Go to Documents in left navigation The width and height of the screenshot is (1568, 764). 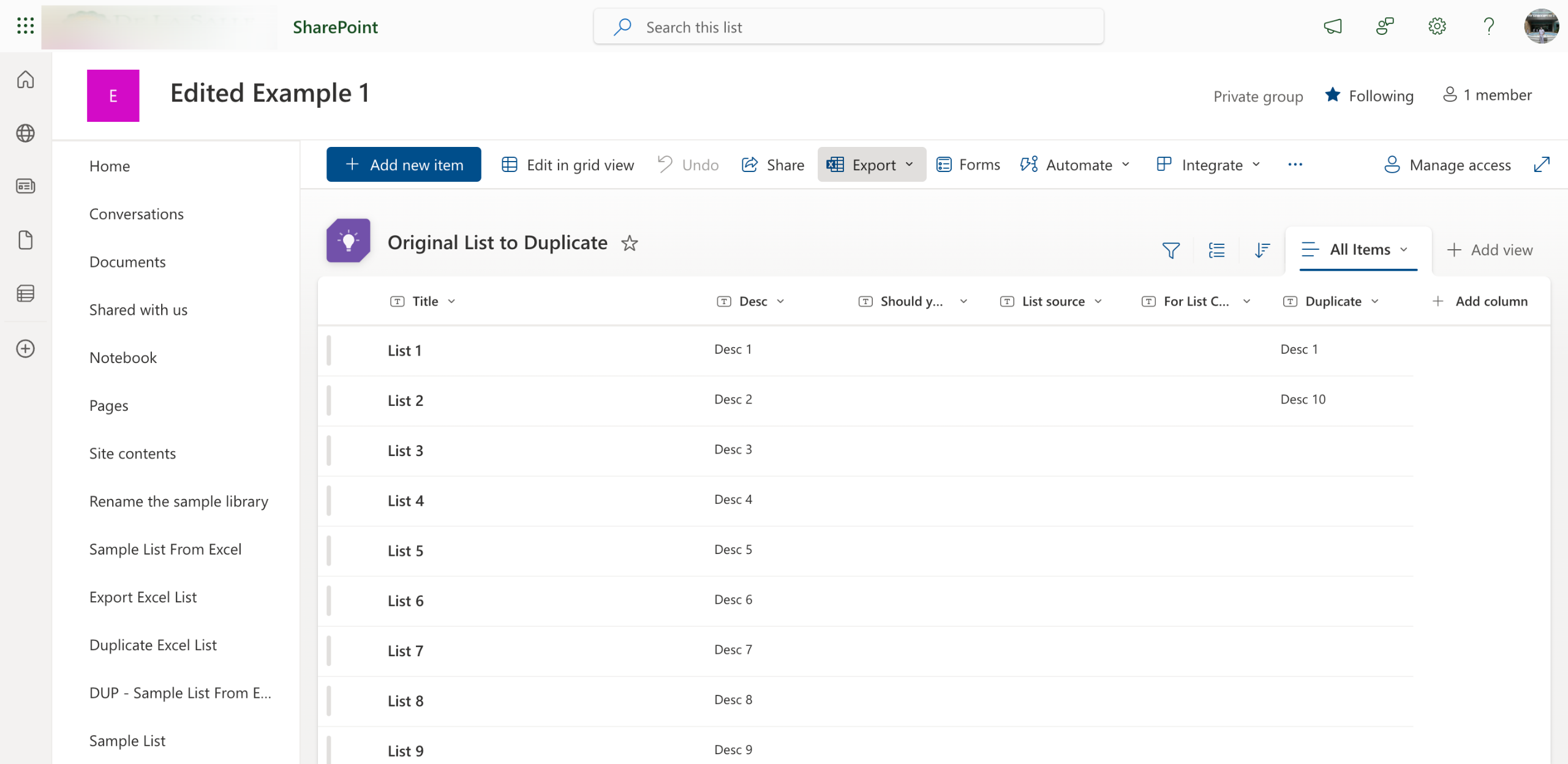pos(127,262)
